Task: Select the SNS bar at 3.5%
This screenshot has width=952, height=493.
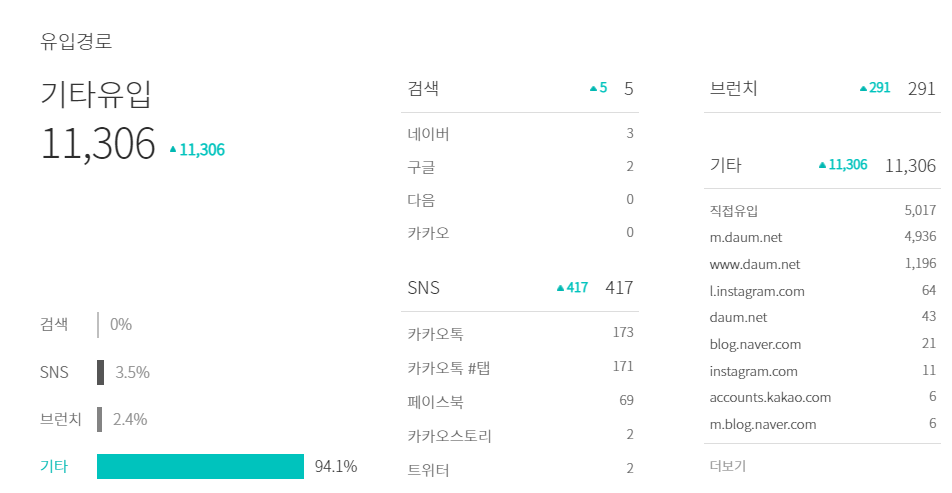Action: pos(100,372)
